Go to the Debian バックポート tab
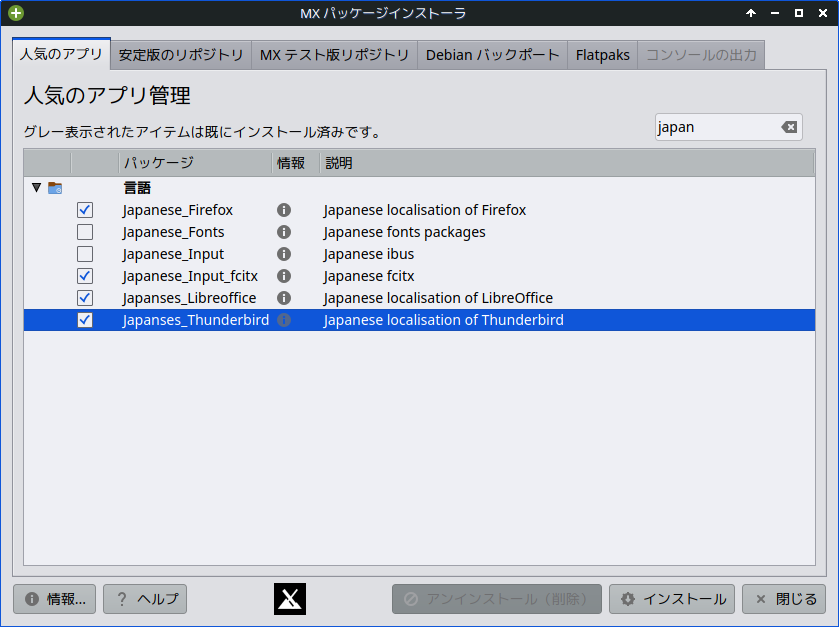 coord(492,55)
